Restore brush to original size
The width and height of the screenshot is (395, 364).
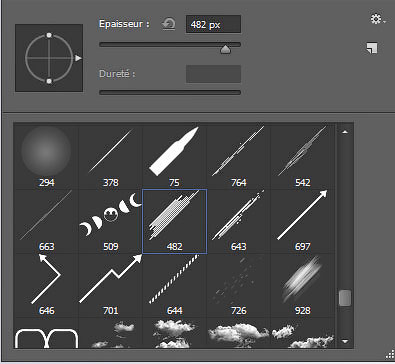[169, 24]
